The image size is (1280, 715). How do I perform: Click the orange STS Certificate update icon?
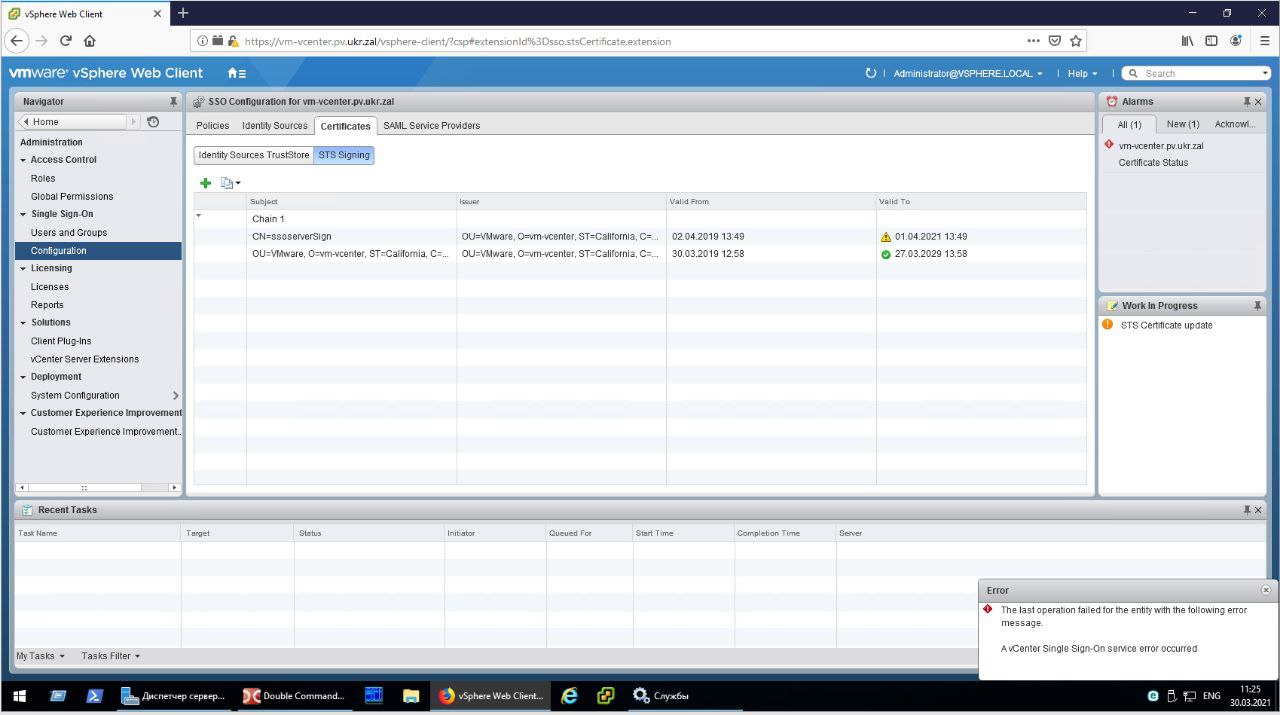point(1108,325)
